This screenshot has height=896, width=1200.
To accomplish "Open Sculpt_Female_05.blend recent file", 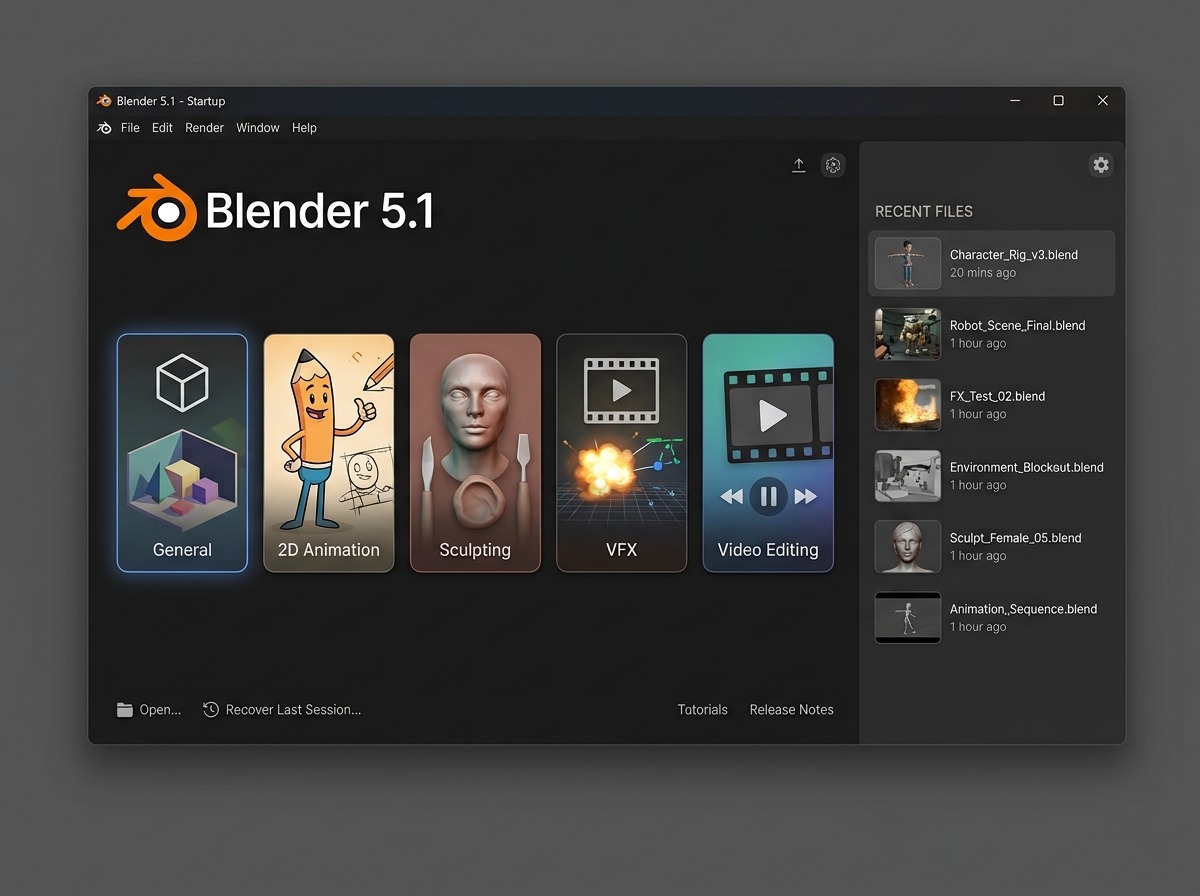I will (991, 547).
